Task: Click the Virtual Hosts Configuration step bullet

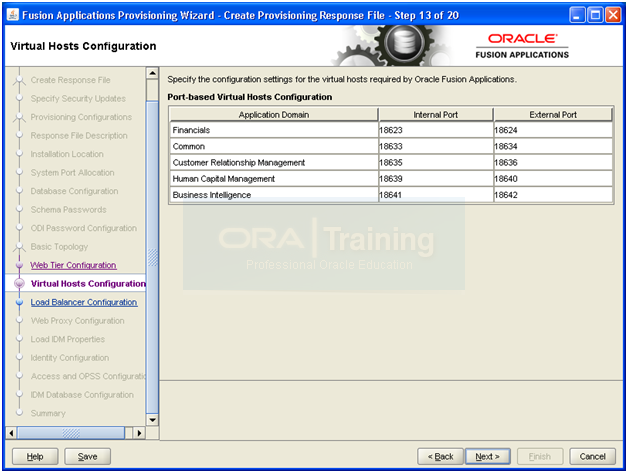Action: coord(19,284)
